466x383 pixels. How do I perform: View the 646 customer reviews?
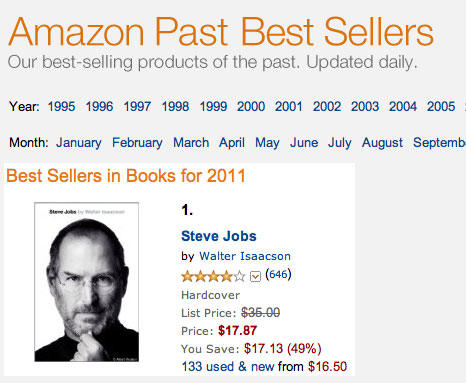(x=278, y=274)
